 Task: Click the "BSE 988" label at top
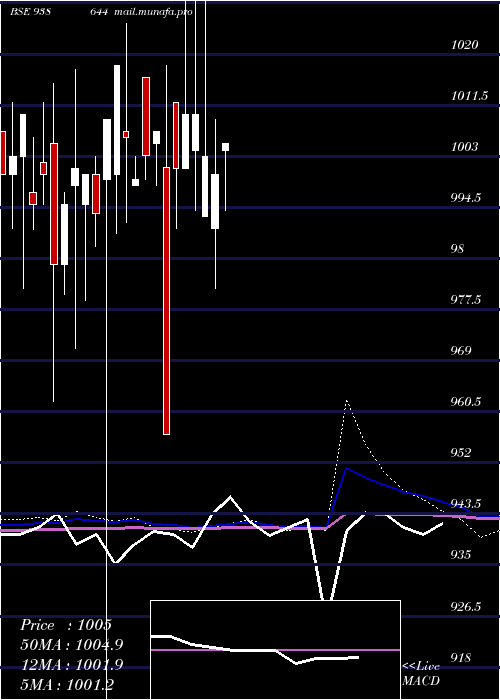(30, 12)
